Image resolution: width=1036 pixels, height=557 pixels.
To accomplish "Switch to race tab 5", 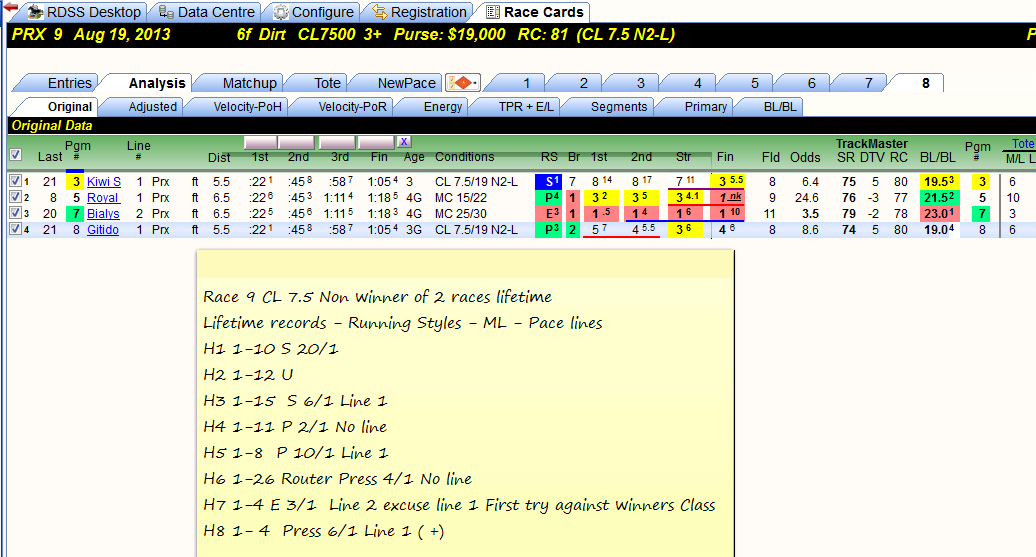I will tap(755, 83).
